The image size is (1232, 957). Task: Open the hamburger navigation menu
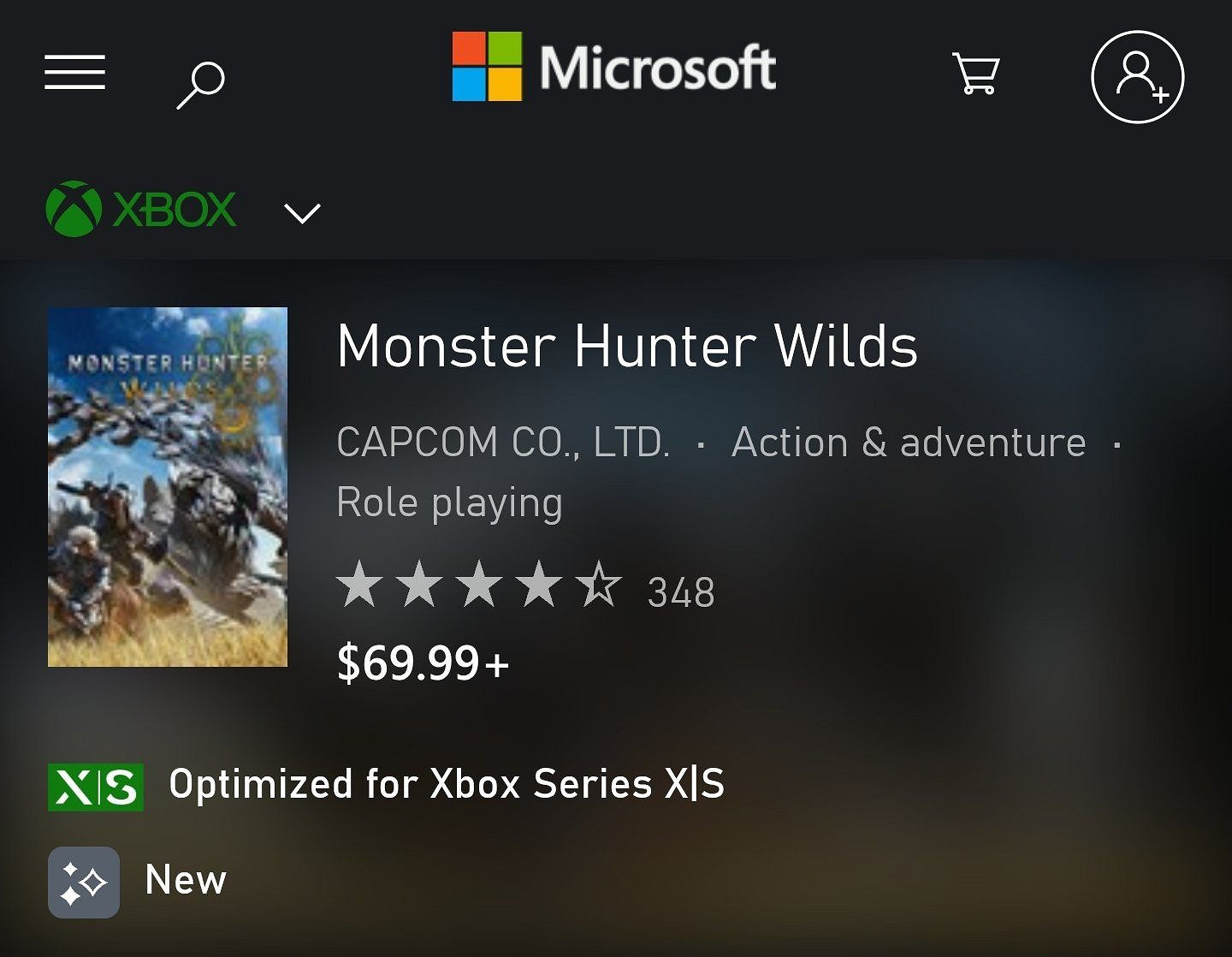tap(75, 72)
